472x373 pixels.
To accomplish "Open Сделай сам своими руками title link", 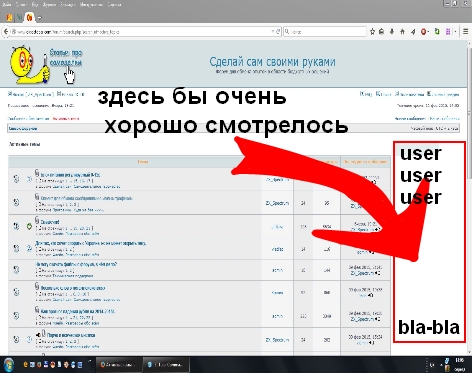I will [272, 62].
